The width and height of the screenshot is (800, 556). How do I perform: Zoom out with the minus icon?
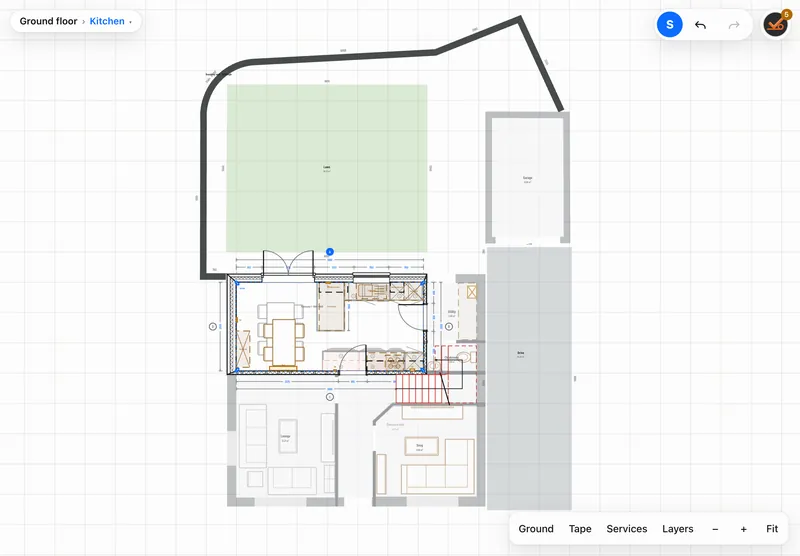click(x=715, y=529)
